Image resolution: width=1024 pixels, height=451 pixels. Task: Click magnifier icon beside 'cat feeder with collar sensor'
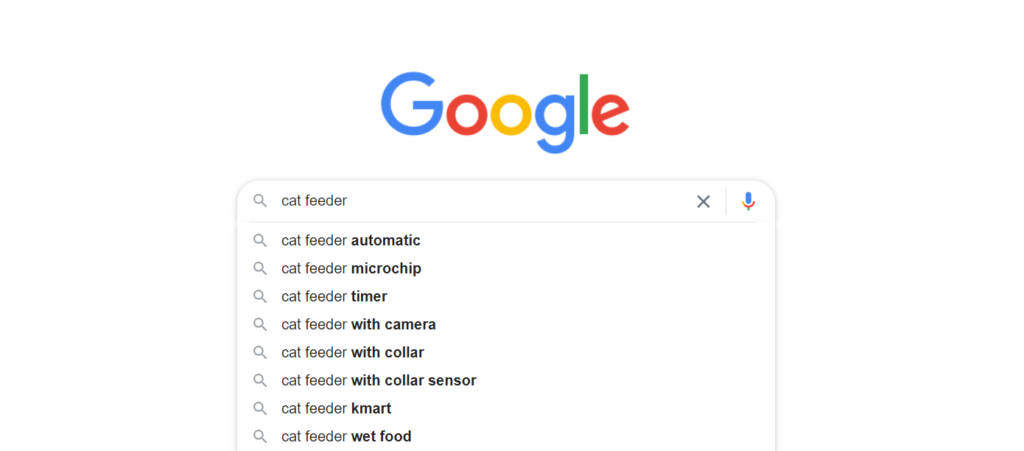click(260, 381)
